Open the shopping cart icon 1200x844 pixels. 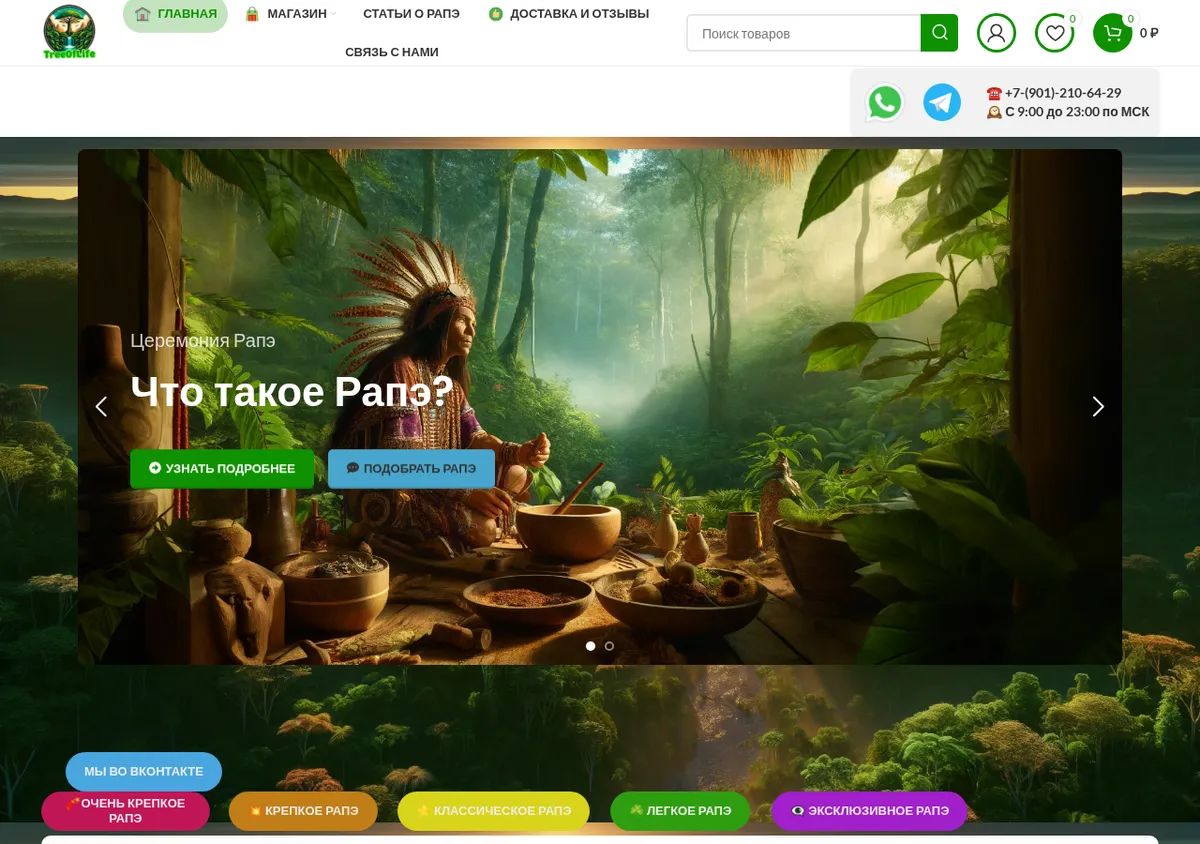[1112, 33]
